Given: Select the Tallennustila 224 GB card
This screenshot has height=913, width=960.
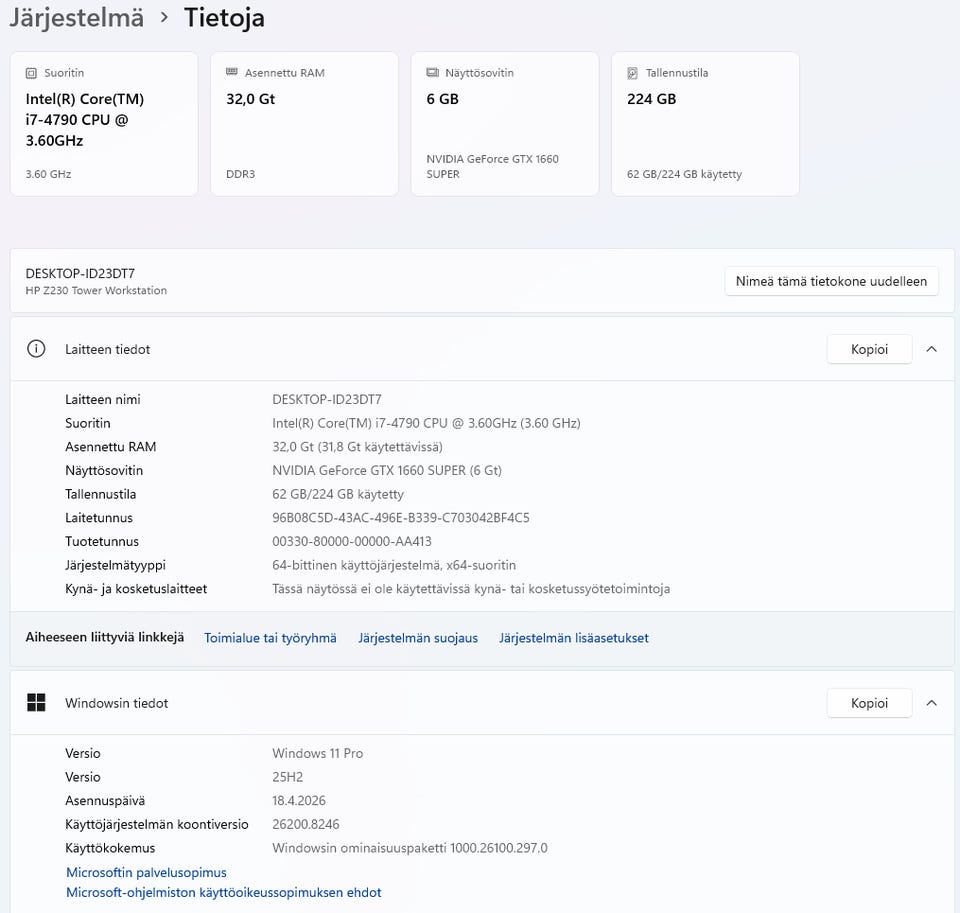Looking at the screenshot, I should (x=705, y=124).
